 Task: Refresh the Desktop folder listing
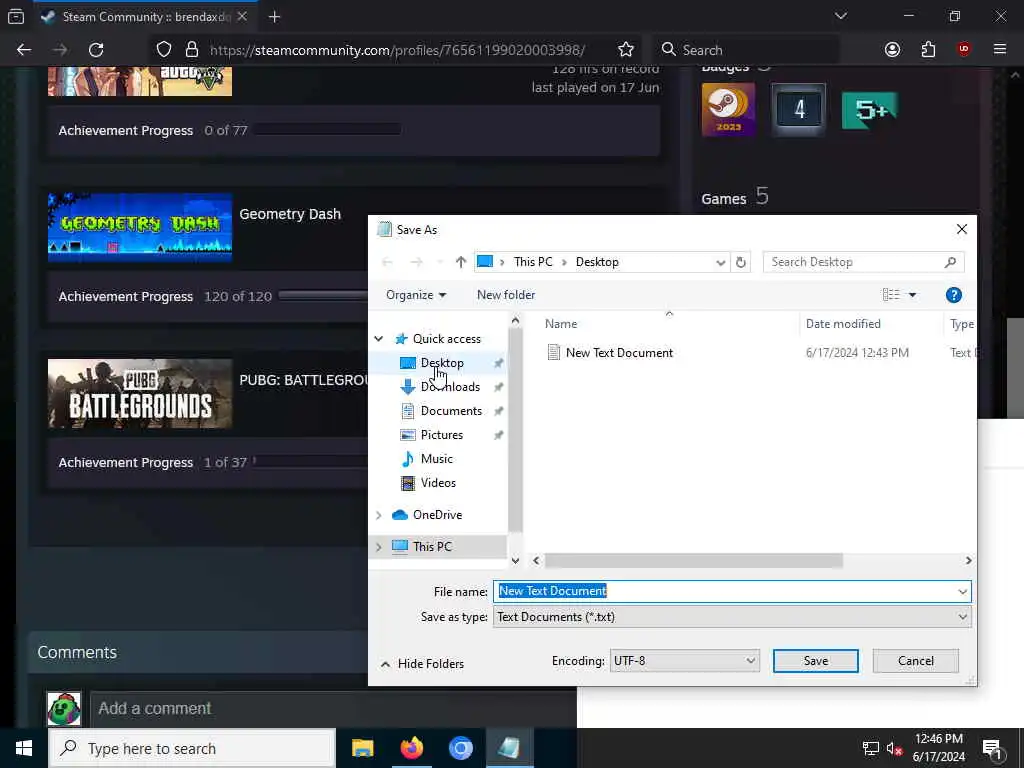tap(741, 262)
